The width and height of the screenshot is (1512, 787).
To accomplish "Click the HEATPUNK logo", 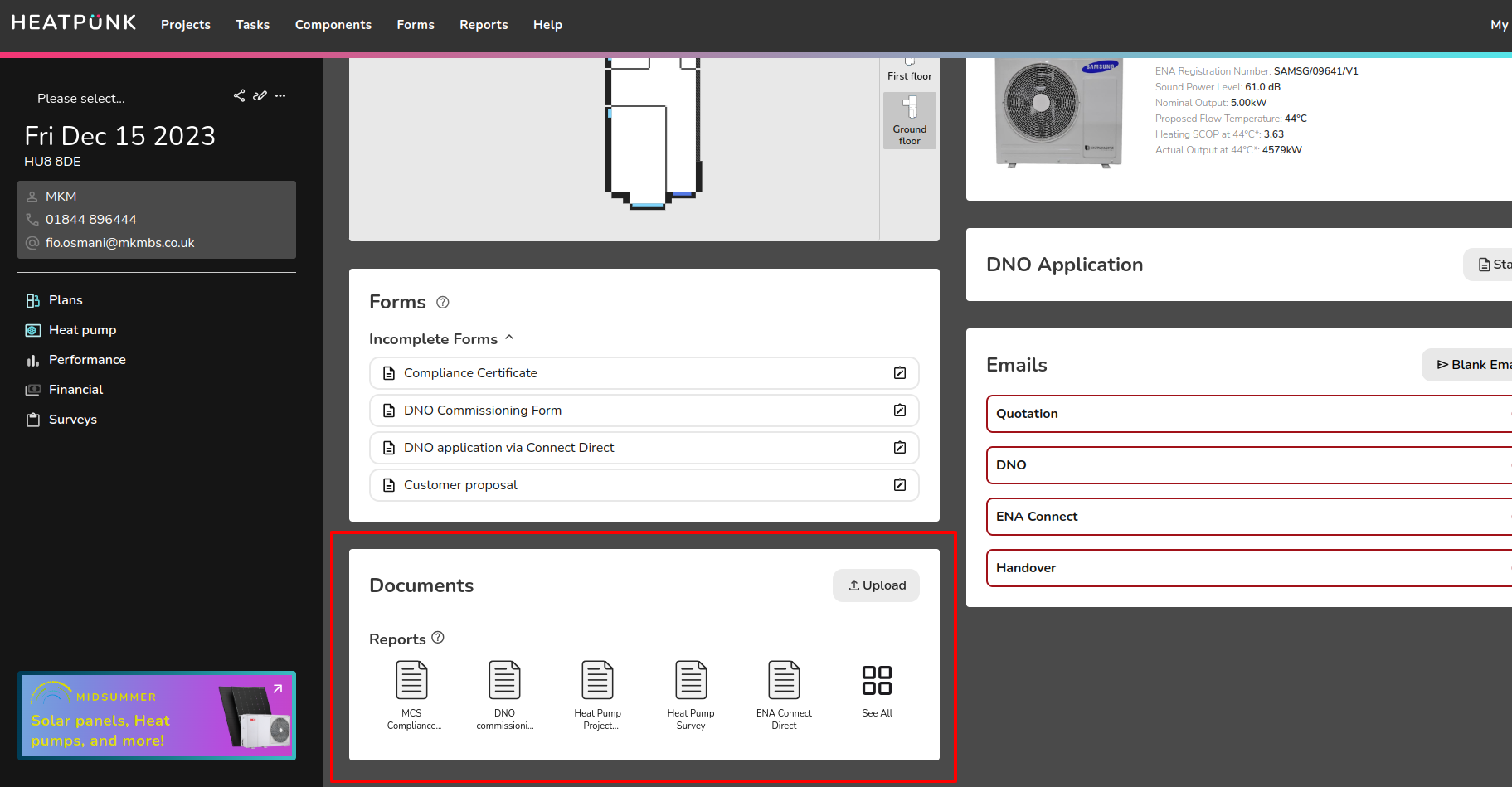I will [x=74, y=22].
